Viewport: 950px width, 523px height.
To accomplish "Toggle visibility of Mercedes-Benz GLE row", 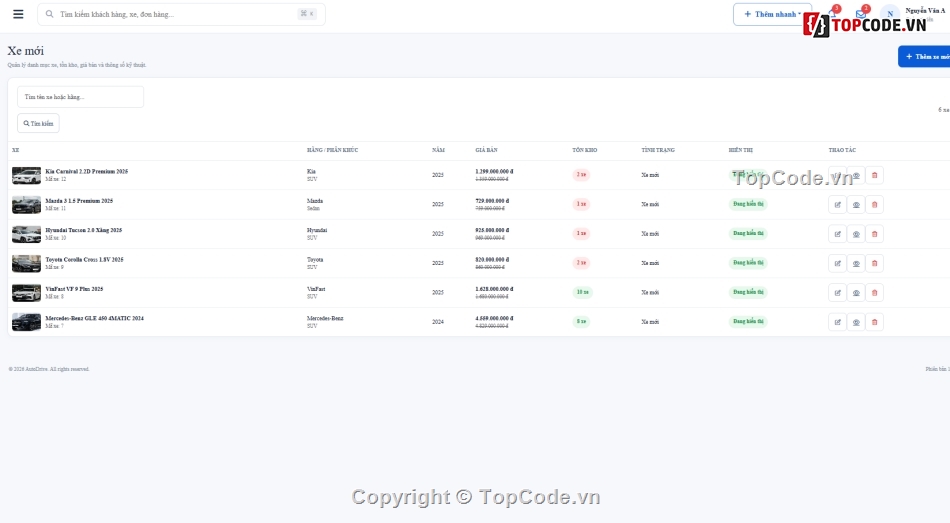I will (856, 322).
